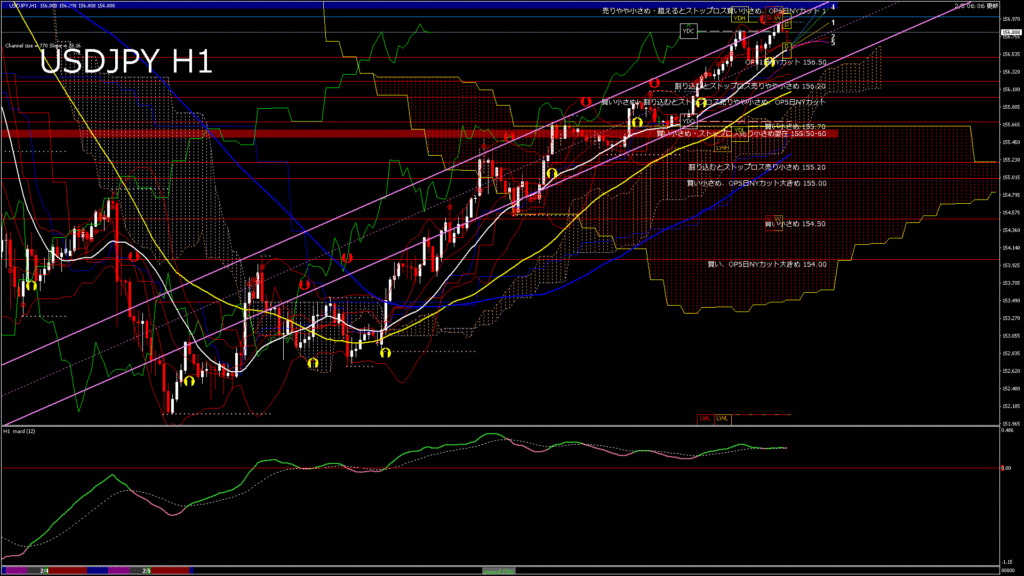Click the 2/5 date marker on the time axis
The height and width of the screenshot is (576, 1024).
(x=146, y=570)
